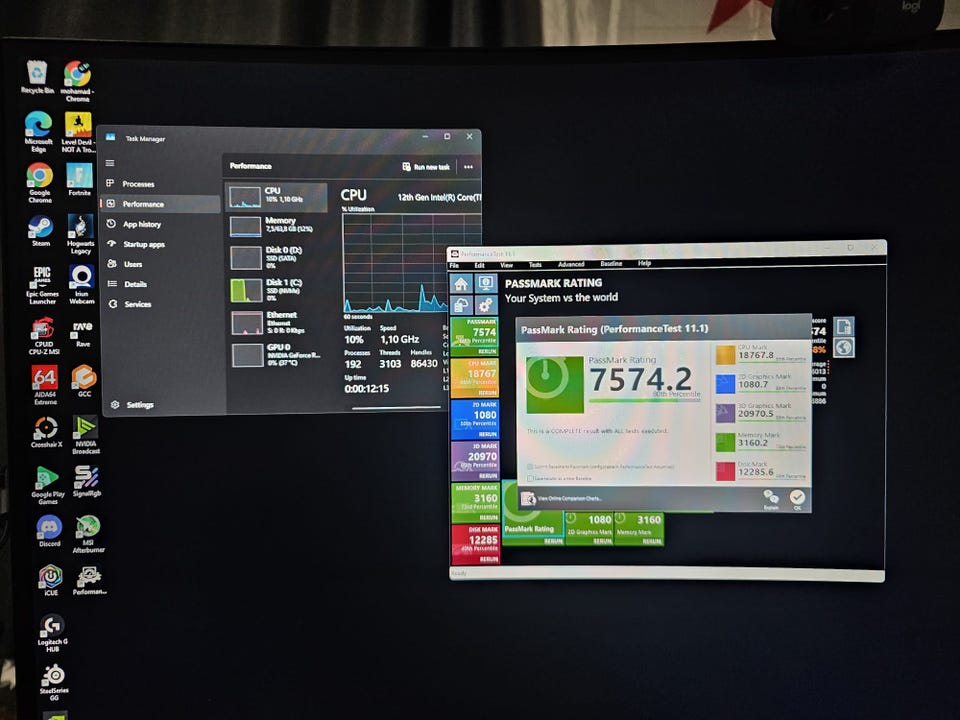This screenshot has height=720, width=960.
Task: Select the bottom Memory Mark 3160 tile
Action: (639, 528)
